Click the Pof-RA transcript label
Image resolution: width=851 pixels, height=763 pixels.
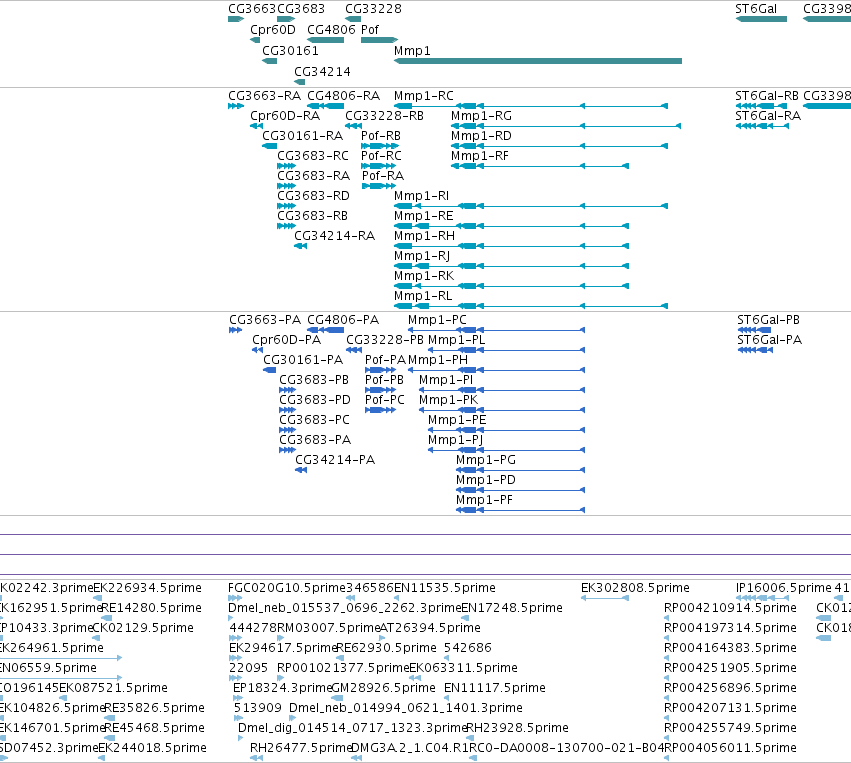(383, 176)
